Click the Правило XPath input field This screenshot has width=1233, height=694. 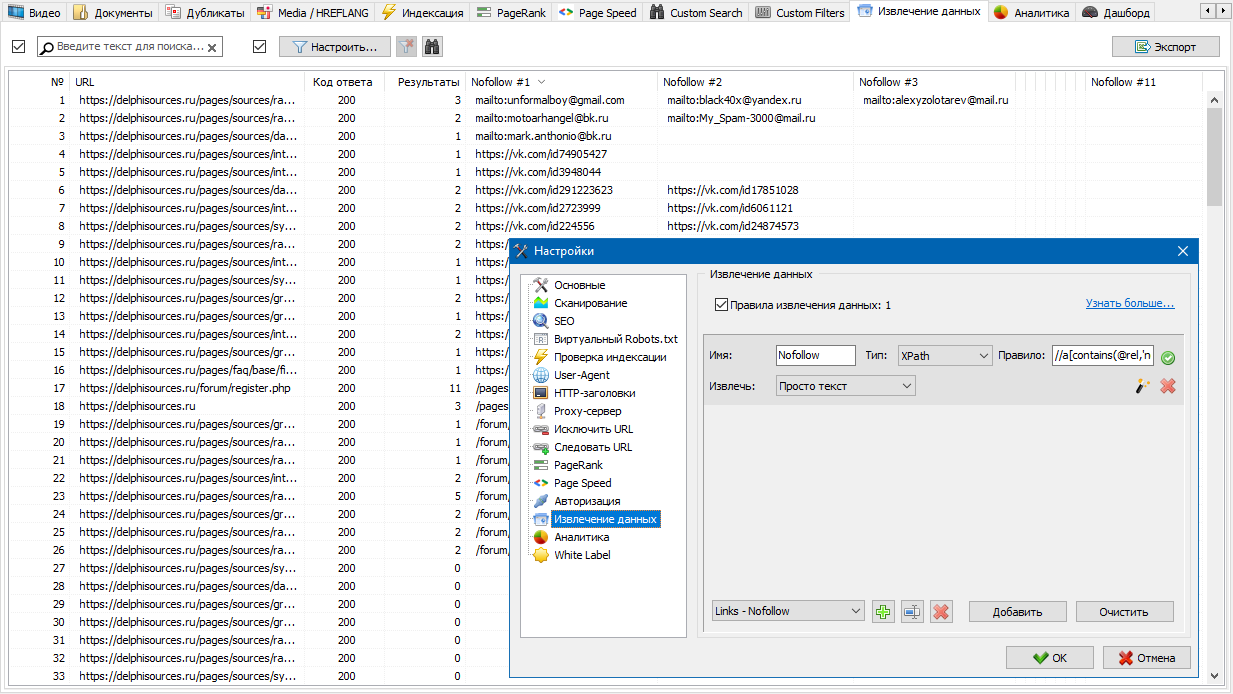tap(1102, 356)
